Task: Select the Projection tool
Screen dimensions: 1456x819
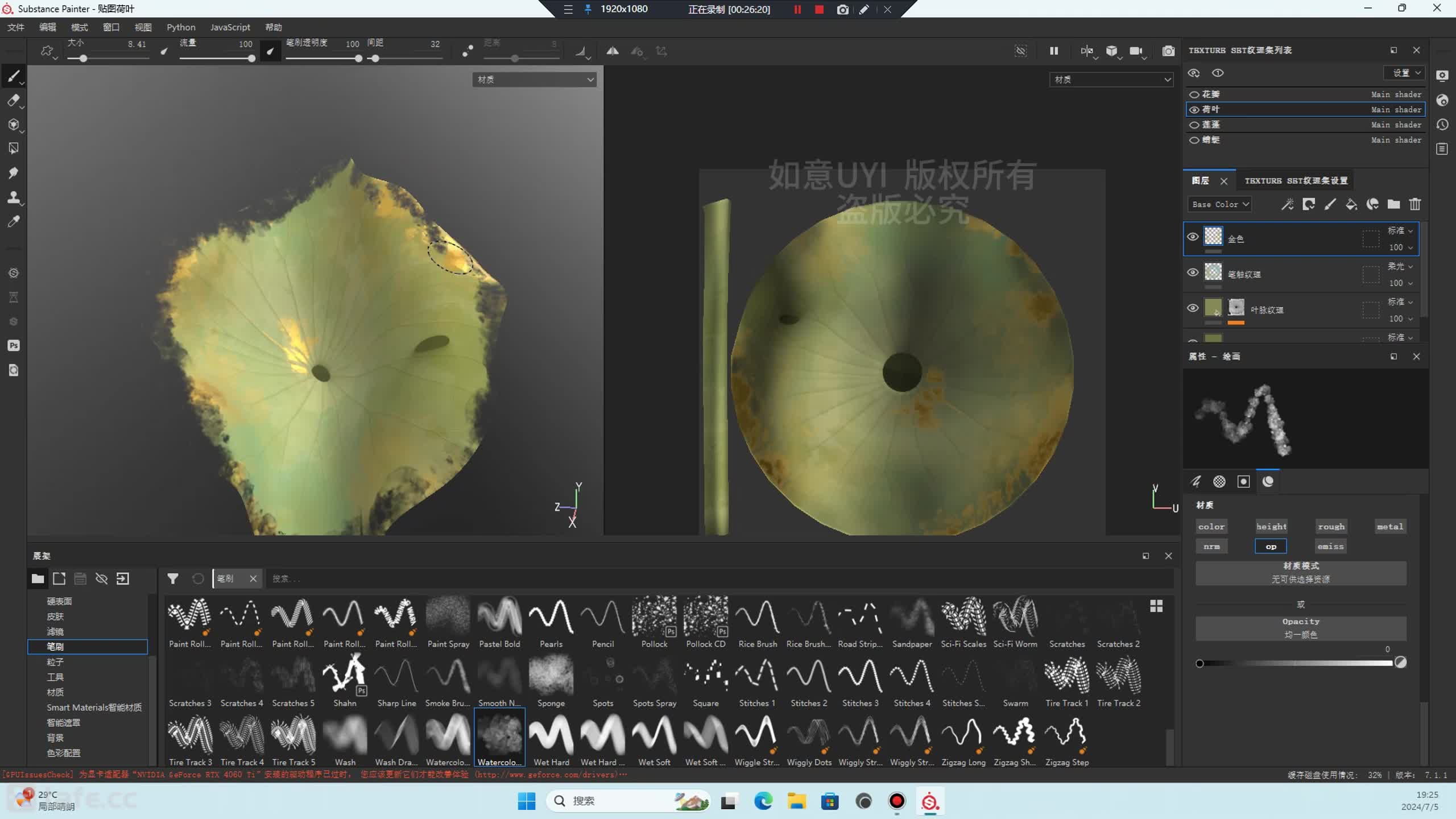Action: click(14, 125)
